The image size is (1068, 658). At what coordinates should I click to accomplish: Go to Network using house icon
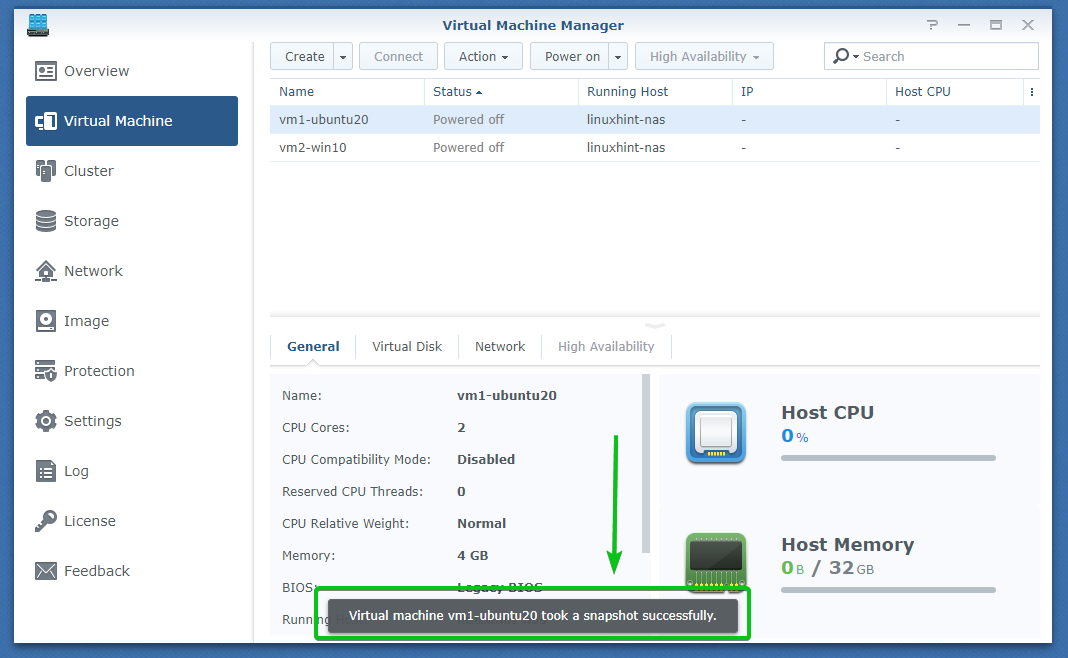[46, 271]
